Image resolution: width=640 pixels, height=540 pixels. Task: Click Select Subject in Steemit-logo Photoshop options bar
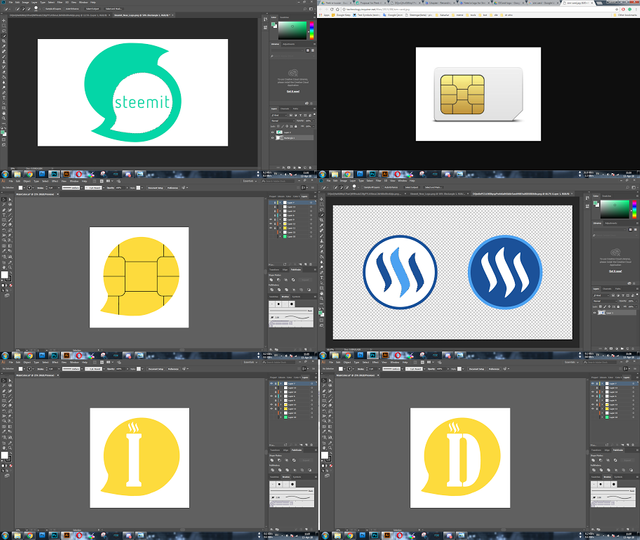pyautogui.click(x=92, y=9)
